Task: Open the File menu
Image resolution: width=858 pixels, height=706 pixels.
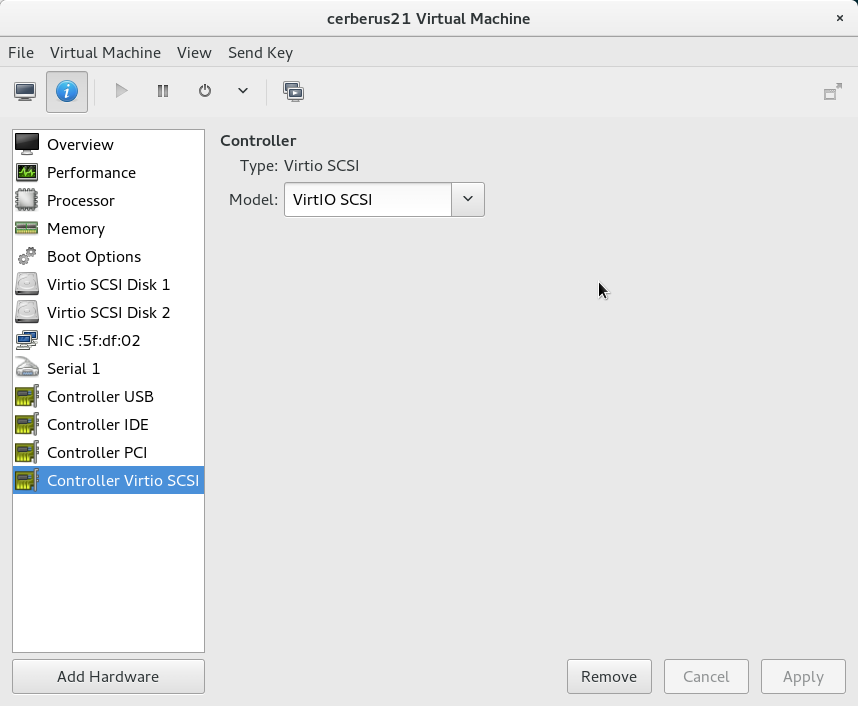Action: point(21,52)
